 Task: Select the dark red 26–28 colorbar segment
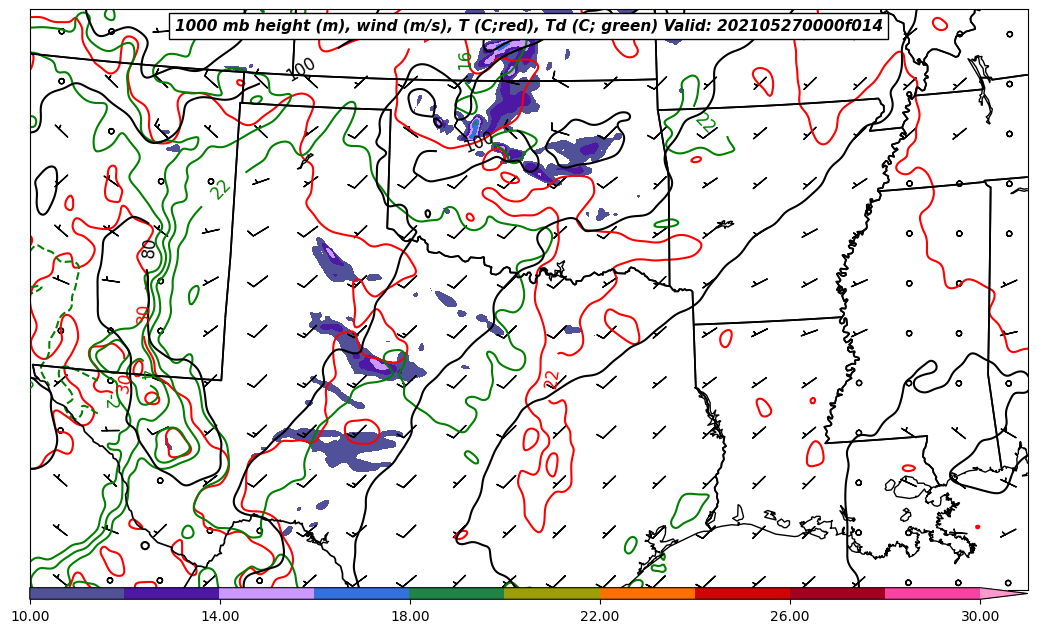pos(837,593)
